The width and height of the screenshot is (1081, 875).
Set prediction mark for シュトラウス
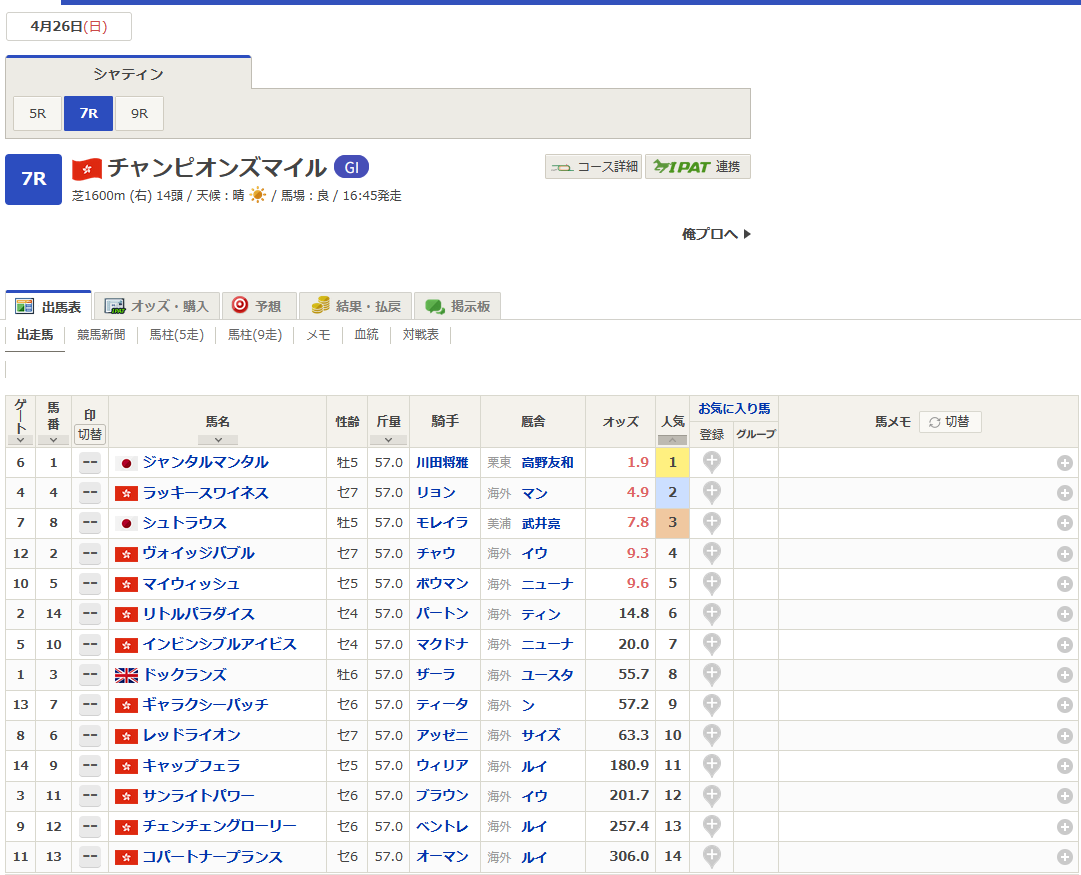(90, 523)
